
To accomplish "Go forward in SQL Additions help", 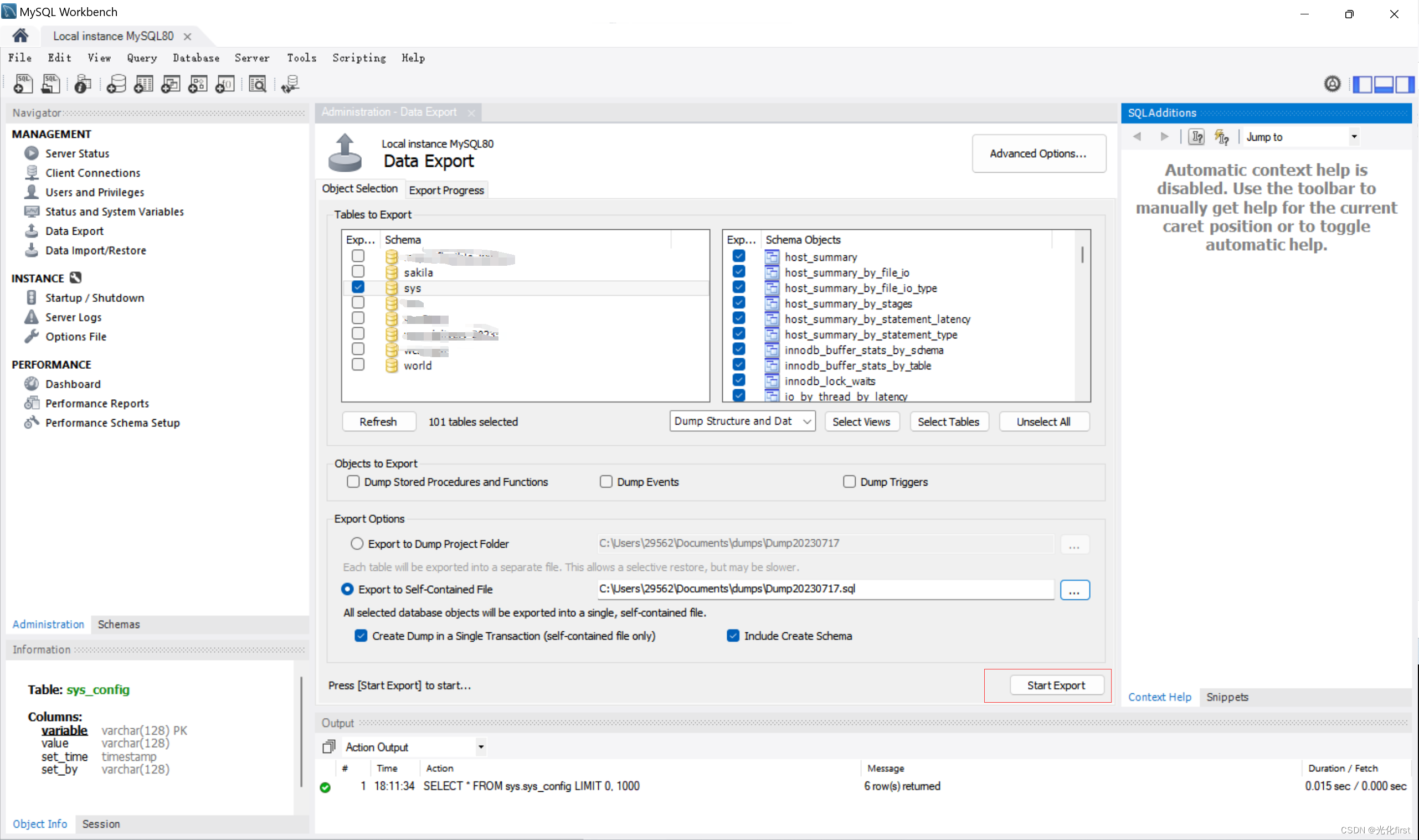I will (1164, 136).
